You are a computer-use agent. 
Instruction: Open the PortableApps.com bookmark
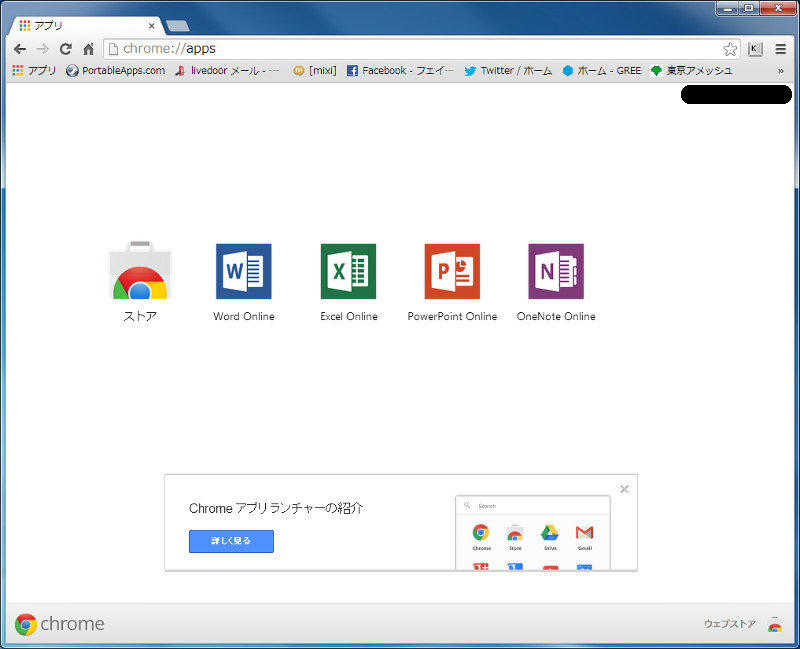tap(116, 70)
